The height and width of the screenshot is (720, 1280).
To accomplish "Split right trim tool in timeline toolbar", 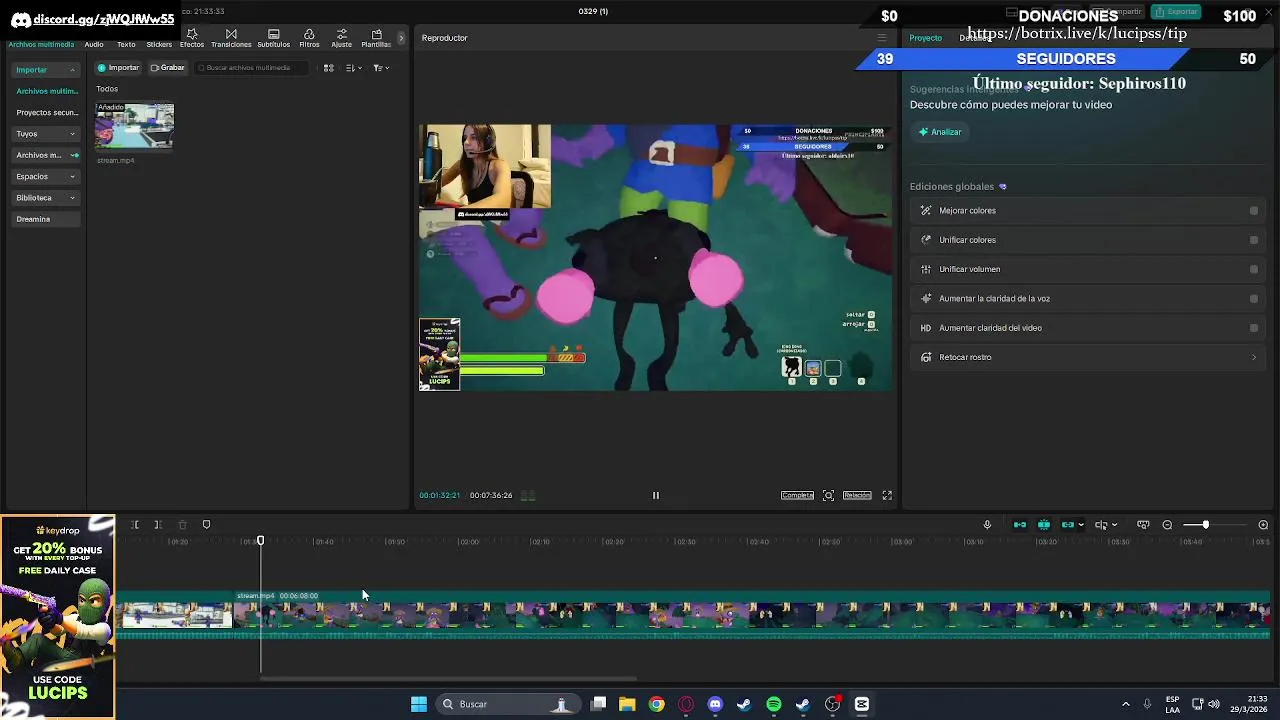I will pyautogui.click(x=158, y=525).
